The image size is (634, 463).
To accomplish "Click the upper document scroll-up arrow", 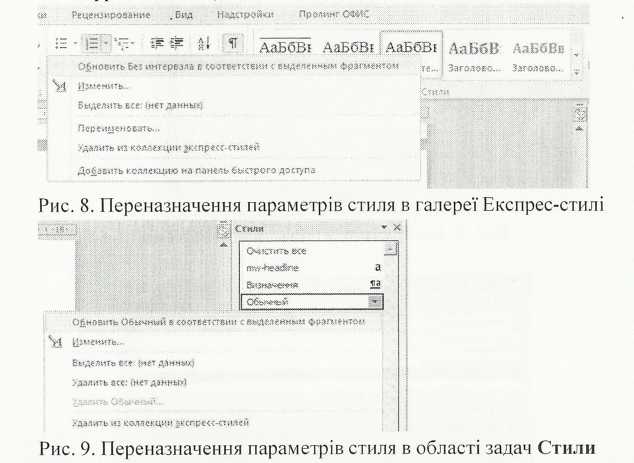I will 579,129.
